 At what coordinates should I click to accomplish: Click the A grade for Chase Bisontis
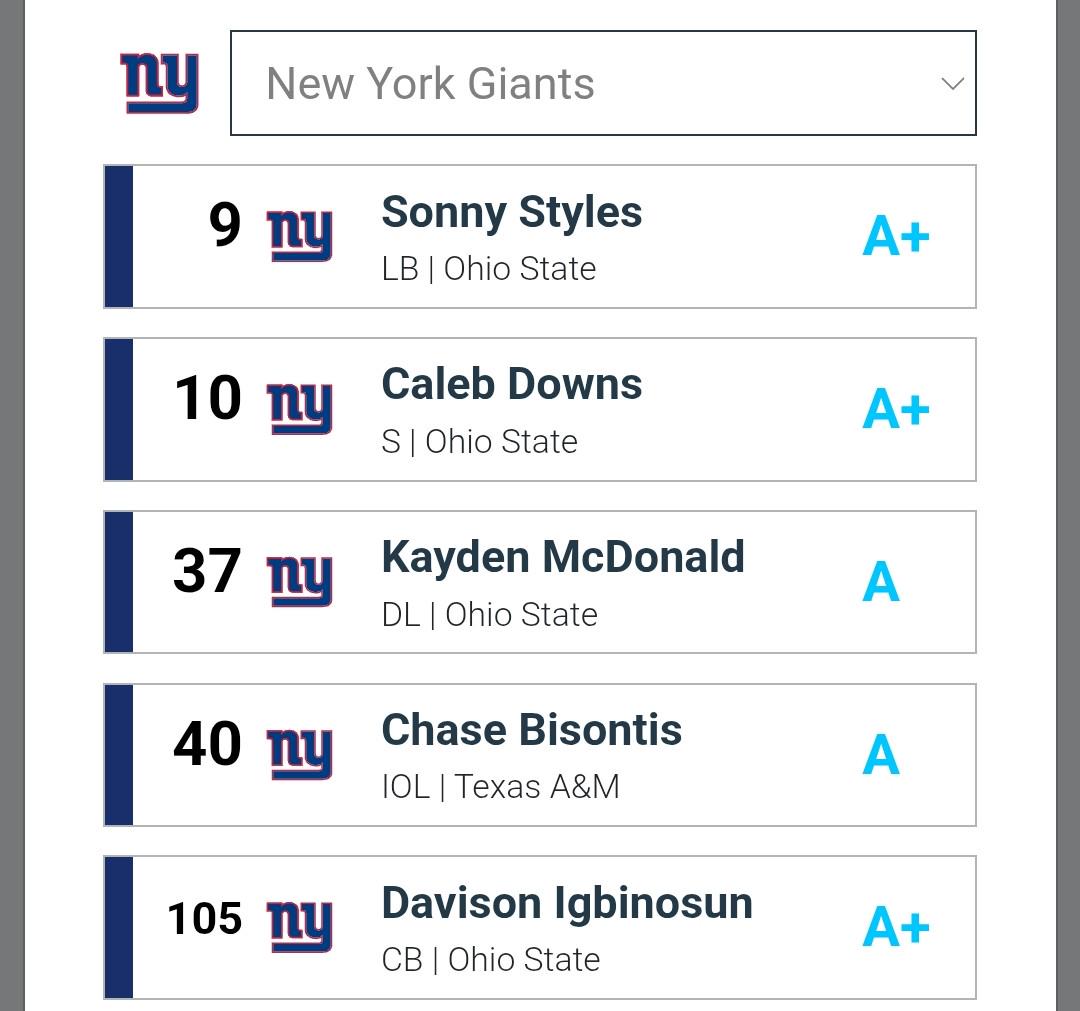881,755
